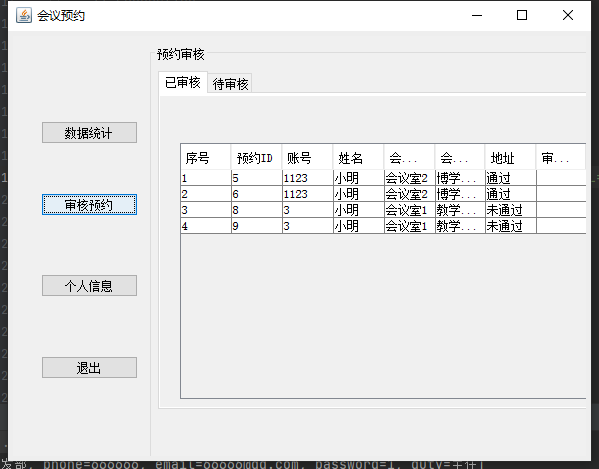Click the 未通过 cell in row 4
Viewport: 599px width, 469px height.
point(510,226)
